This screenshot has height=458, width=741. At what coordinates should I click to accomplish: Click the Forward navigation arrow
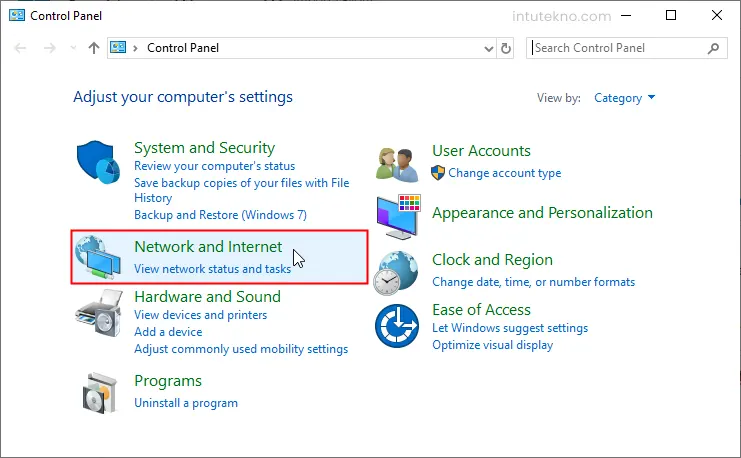(50, 48)
